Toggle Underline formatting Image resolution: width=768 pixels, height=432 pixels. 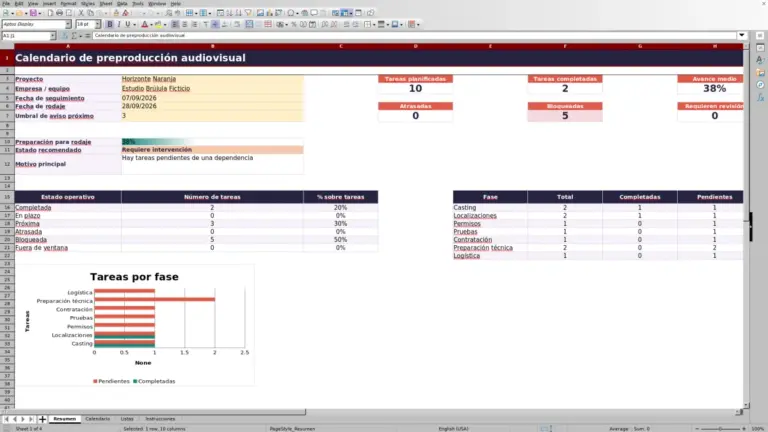(x=128, y=24)
